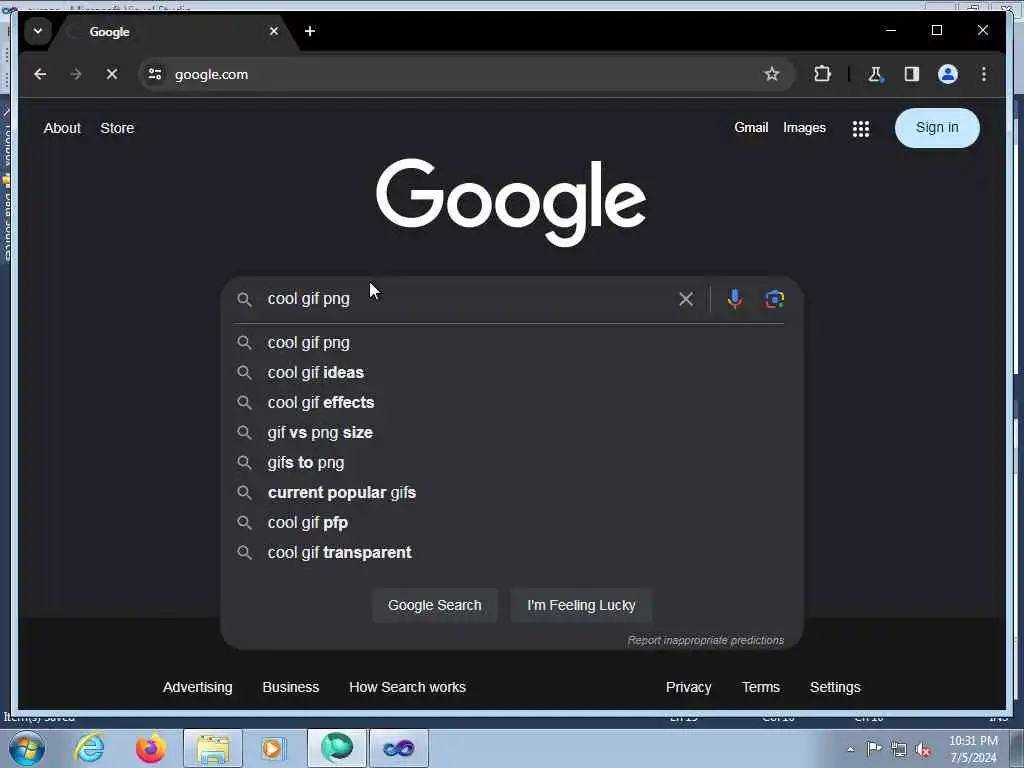Choose suggestion cool gif pfp
Viewport: 1024px width, 768px height.
(x=510, y=523)
